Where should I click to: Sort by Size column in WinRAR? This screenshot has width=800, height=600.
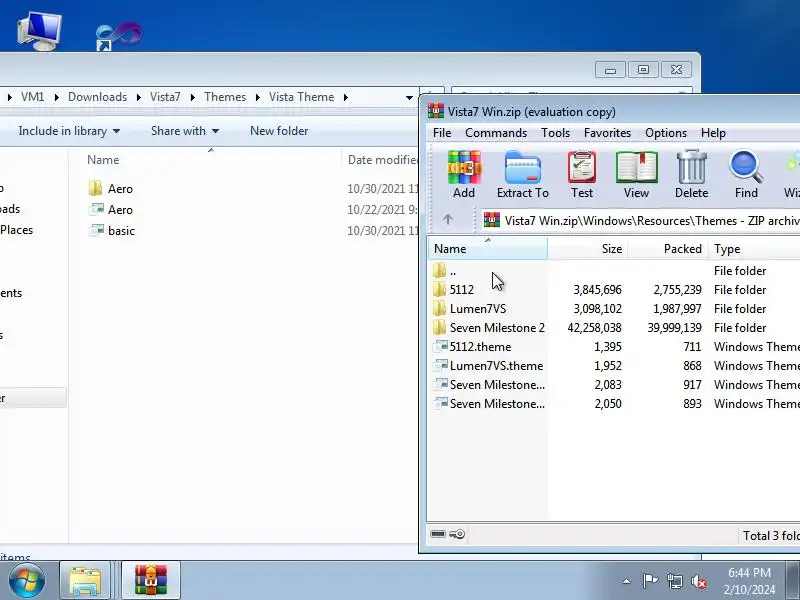[588, 249]
